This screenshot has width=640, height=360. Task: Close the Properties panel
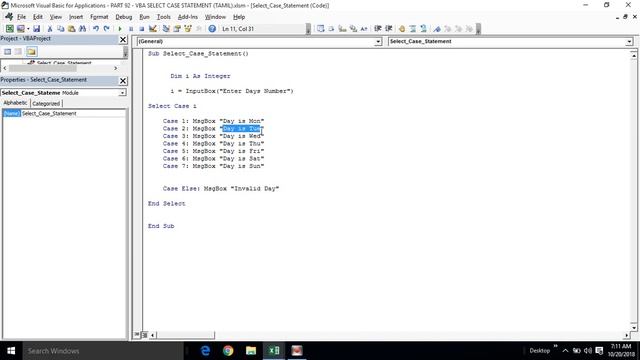[x=123, y=80]
